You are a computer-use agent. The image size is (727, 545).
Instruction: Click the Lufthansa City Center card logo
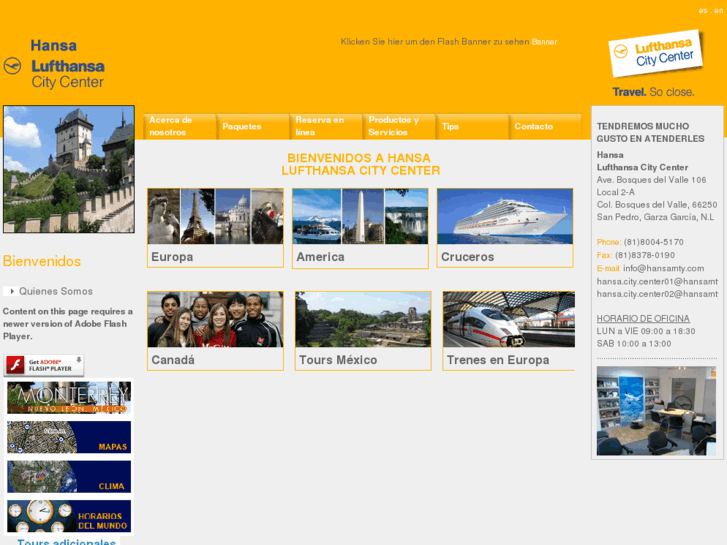(655, 53)
